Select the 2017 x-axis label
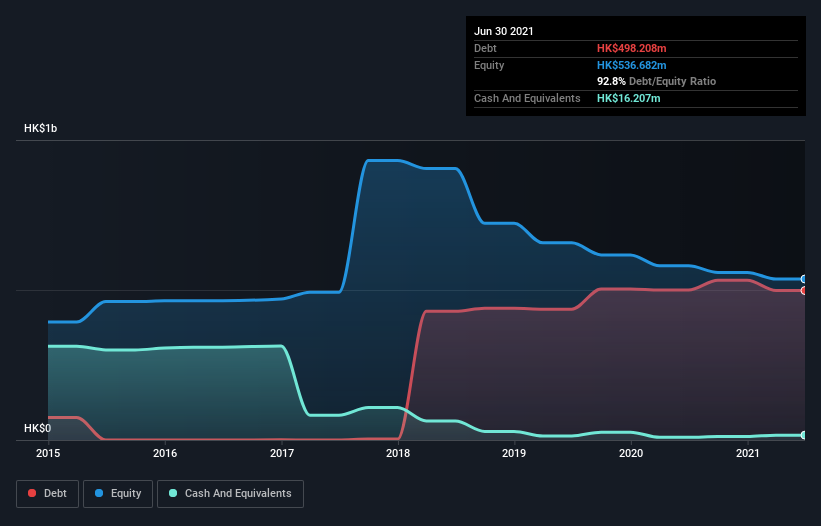Image resolution: width=821 pixels, height=526 pixels. (282, 453)
